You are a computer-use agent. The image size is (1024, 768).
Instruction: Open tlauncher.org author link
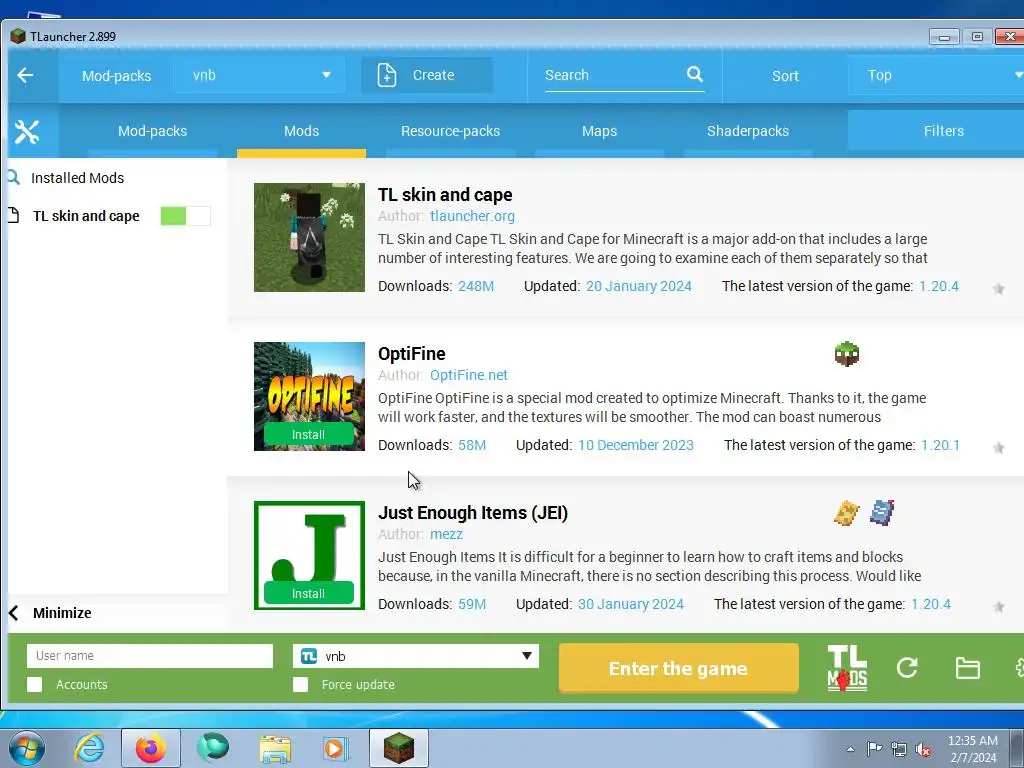pyautogui.click(x=472, y=216)
